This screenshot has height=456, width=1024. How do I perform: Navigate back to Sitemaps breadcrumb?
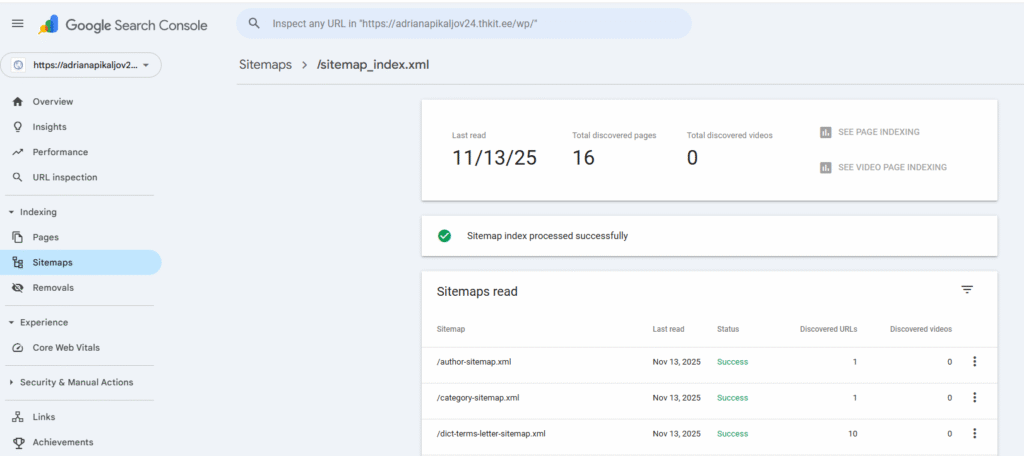[x=265, y=65]
